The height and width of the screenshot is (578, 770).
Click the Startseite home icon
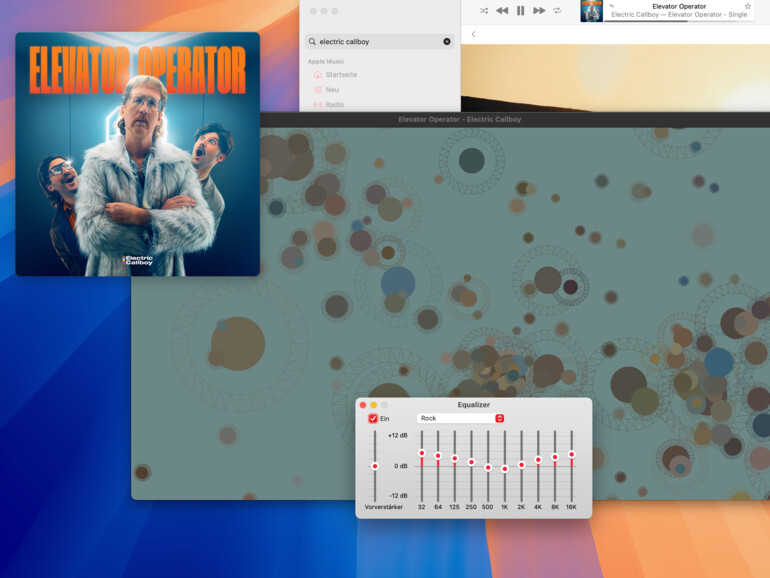318,75
